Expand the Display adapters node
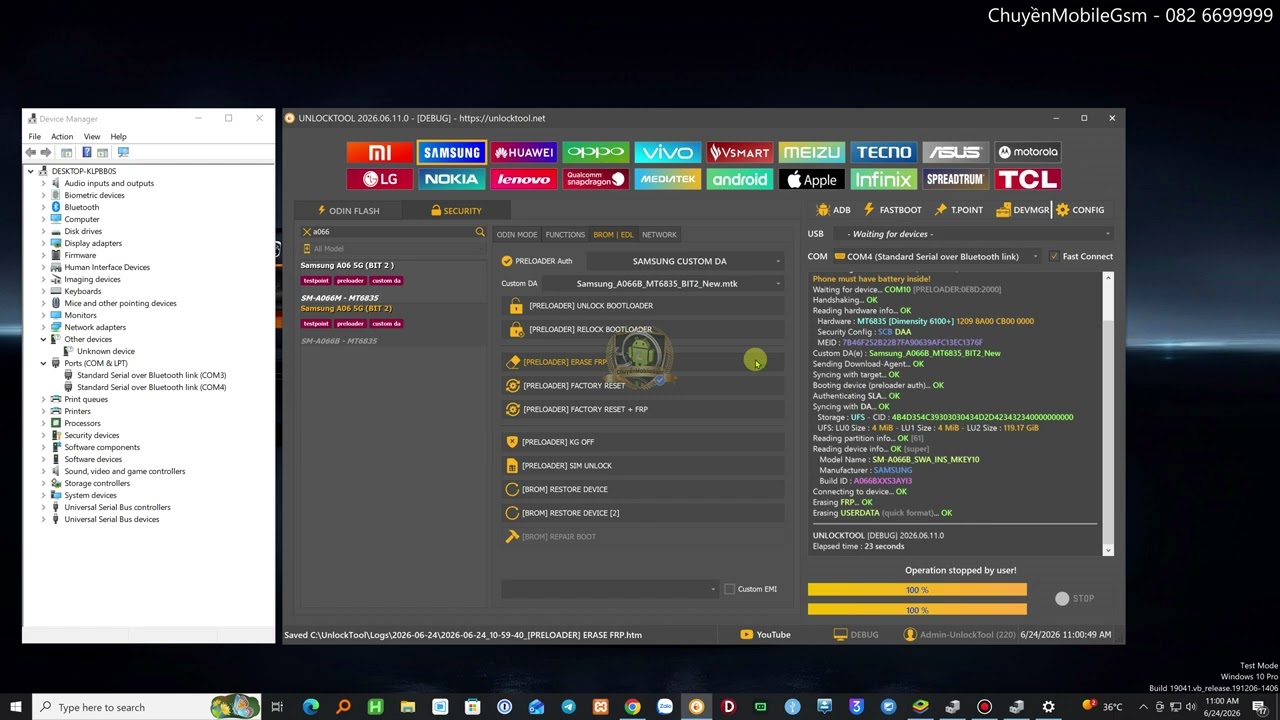Screen dimensions: 1280x720 point(44,243)
